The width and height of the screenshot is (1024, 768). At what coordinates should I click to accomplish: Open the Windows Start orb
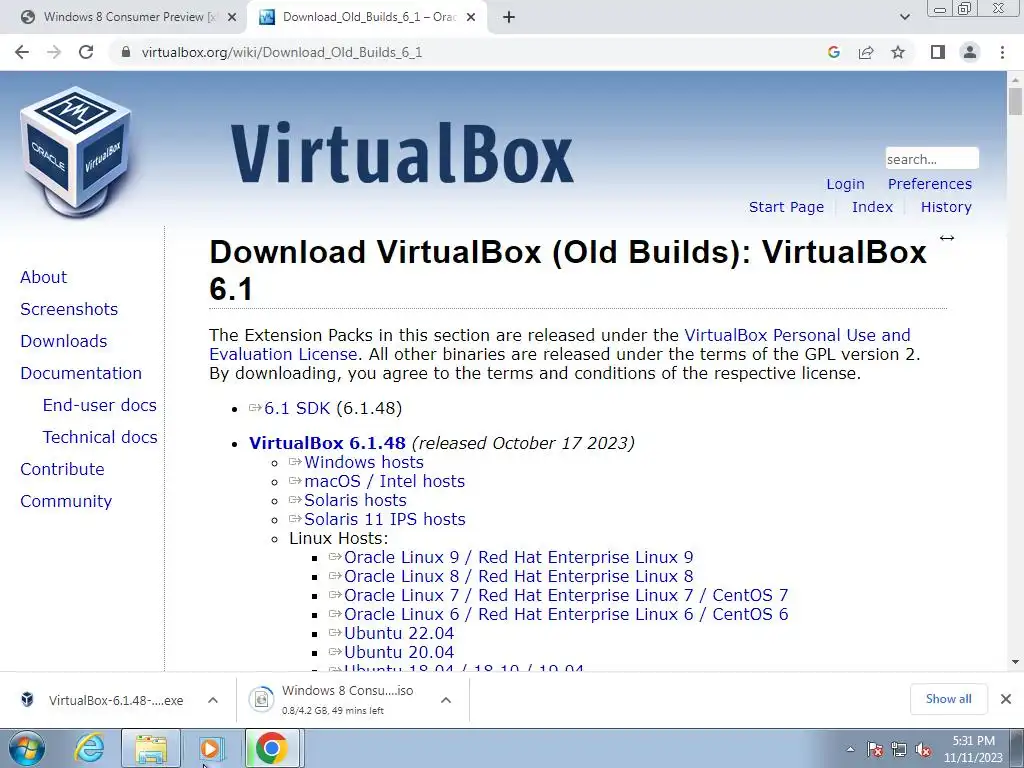click(27, 748)
